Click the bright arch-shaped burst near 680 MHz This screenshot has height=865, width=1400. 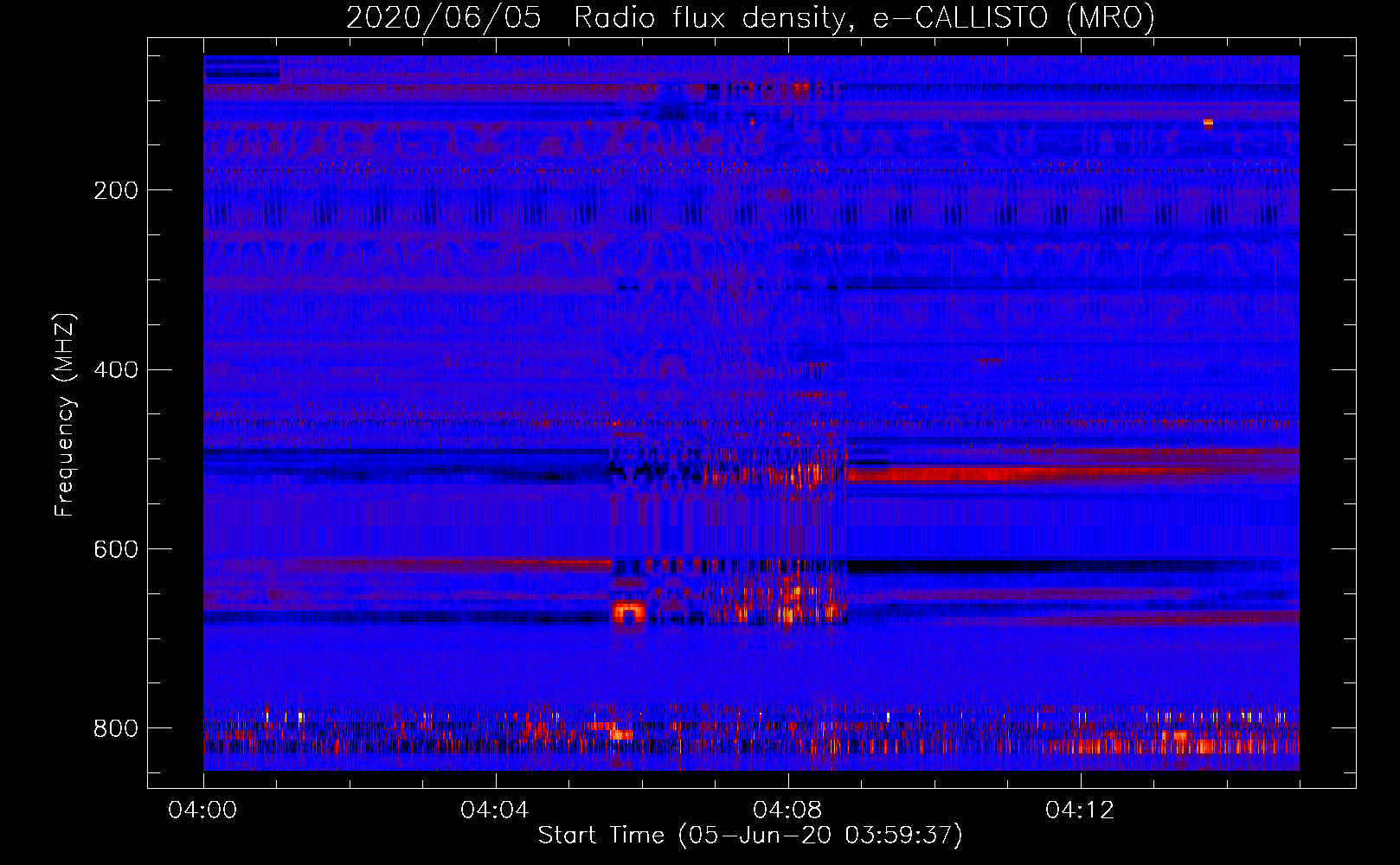coord(629,613)
